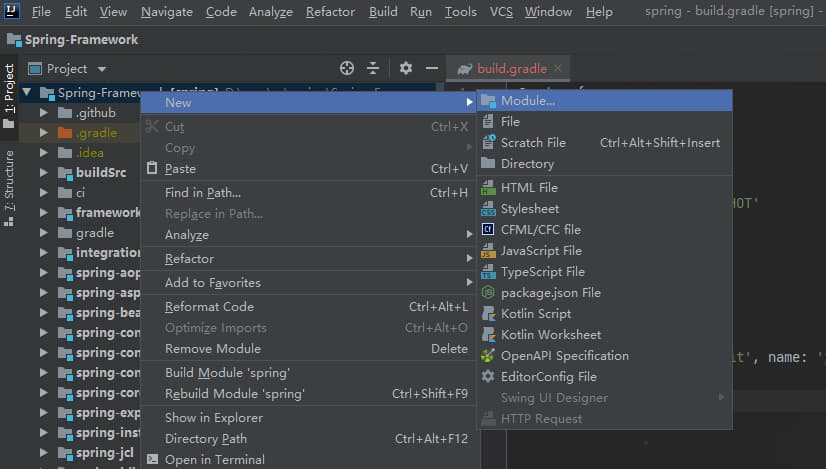
Task: Collapse the Spring-Framework root node
Action: coord(27,93)
